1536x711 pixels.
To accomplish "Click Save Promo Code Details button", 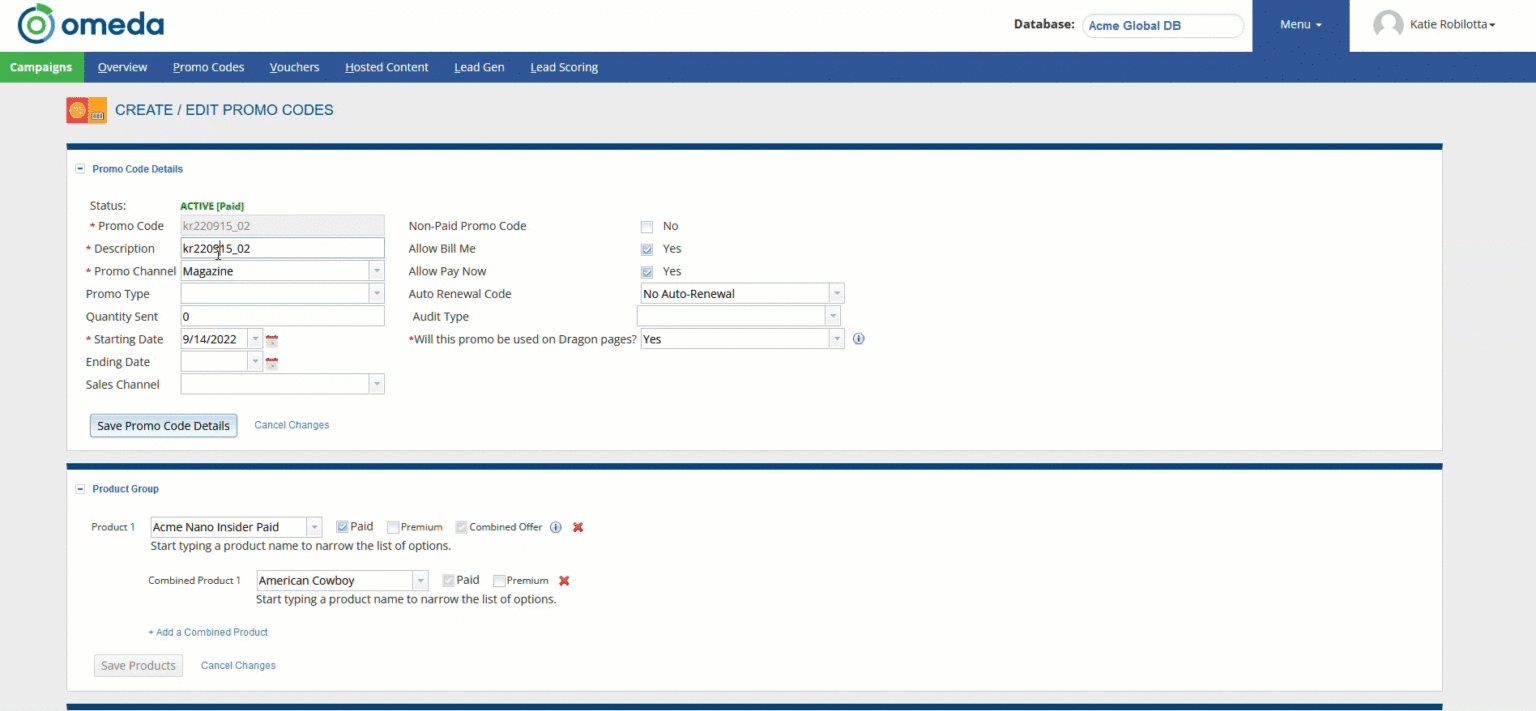I will pos(163,425).
